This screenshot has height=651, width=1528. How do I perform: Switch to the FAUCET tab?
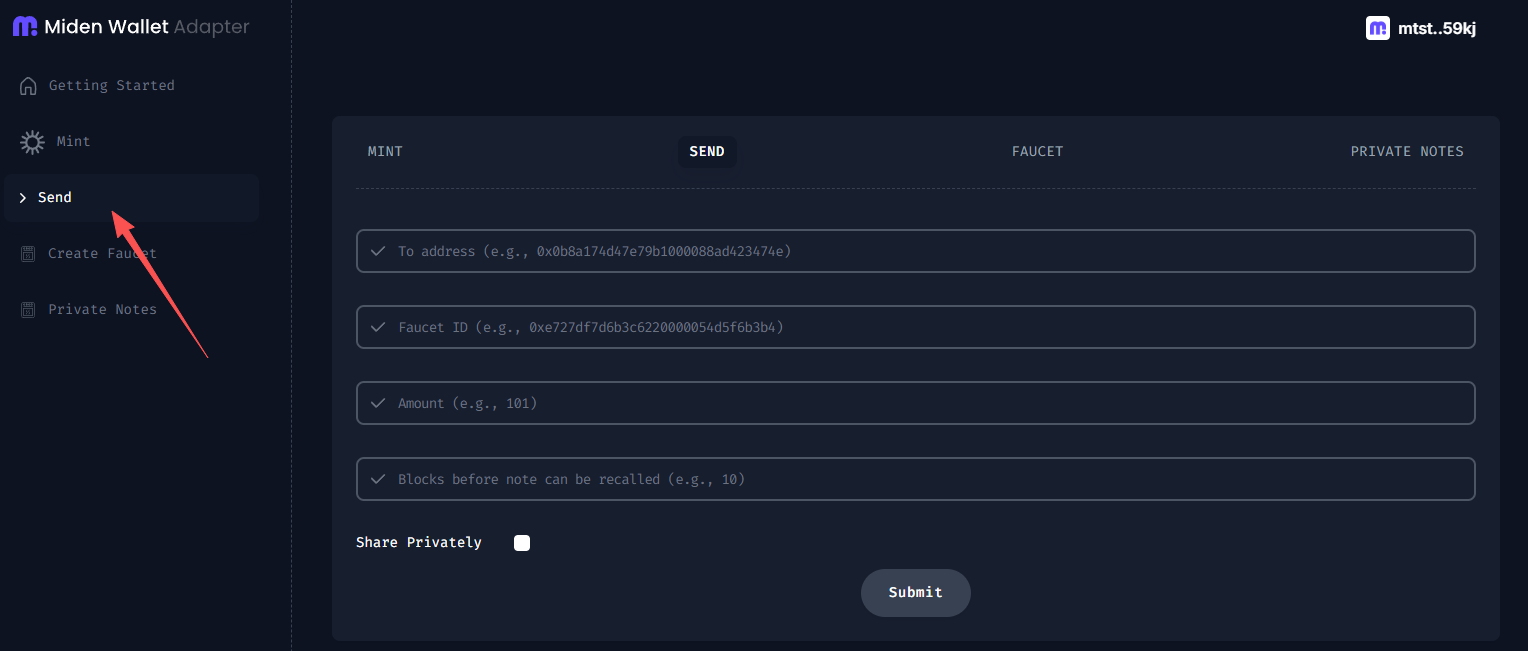click(1037, 151)
